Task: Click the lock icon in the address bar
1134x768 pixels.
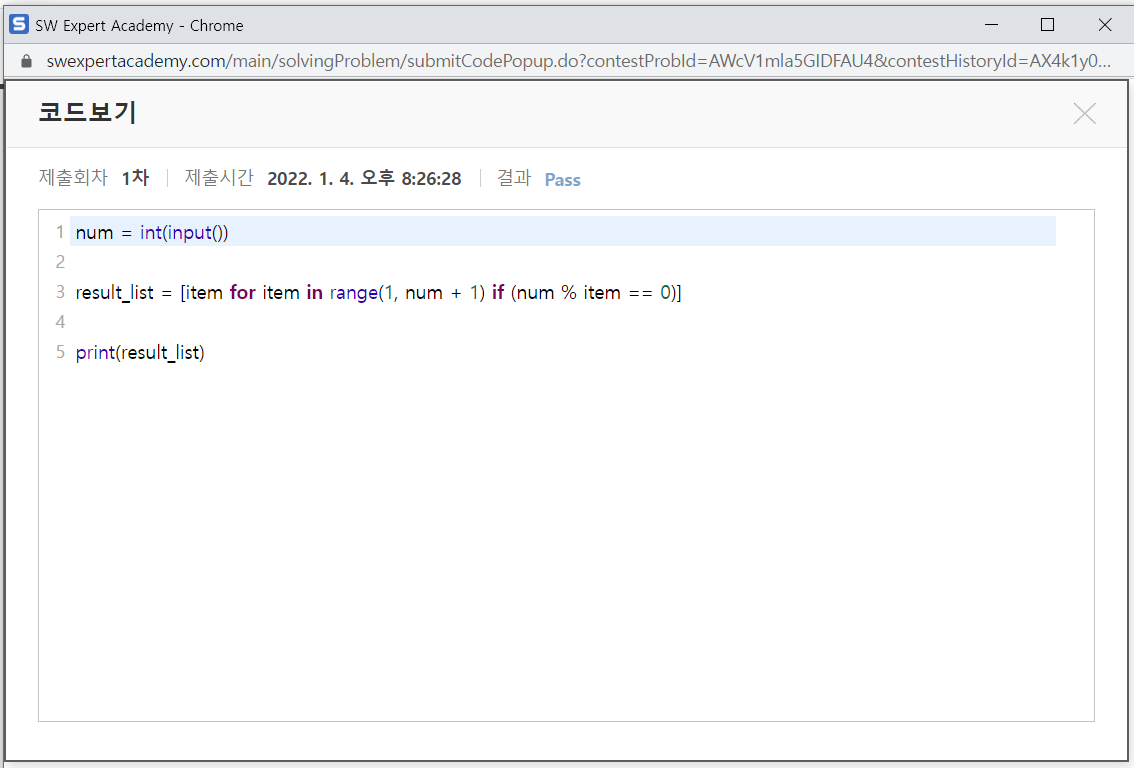Action: tap(27, 61)
